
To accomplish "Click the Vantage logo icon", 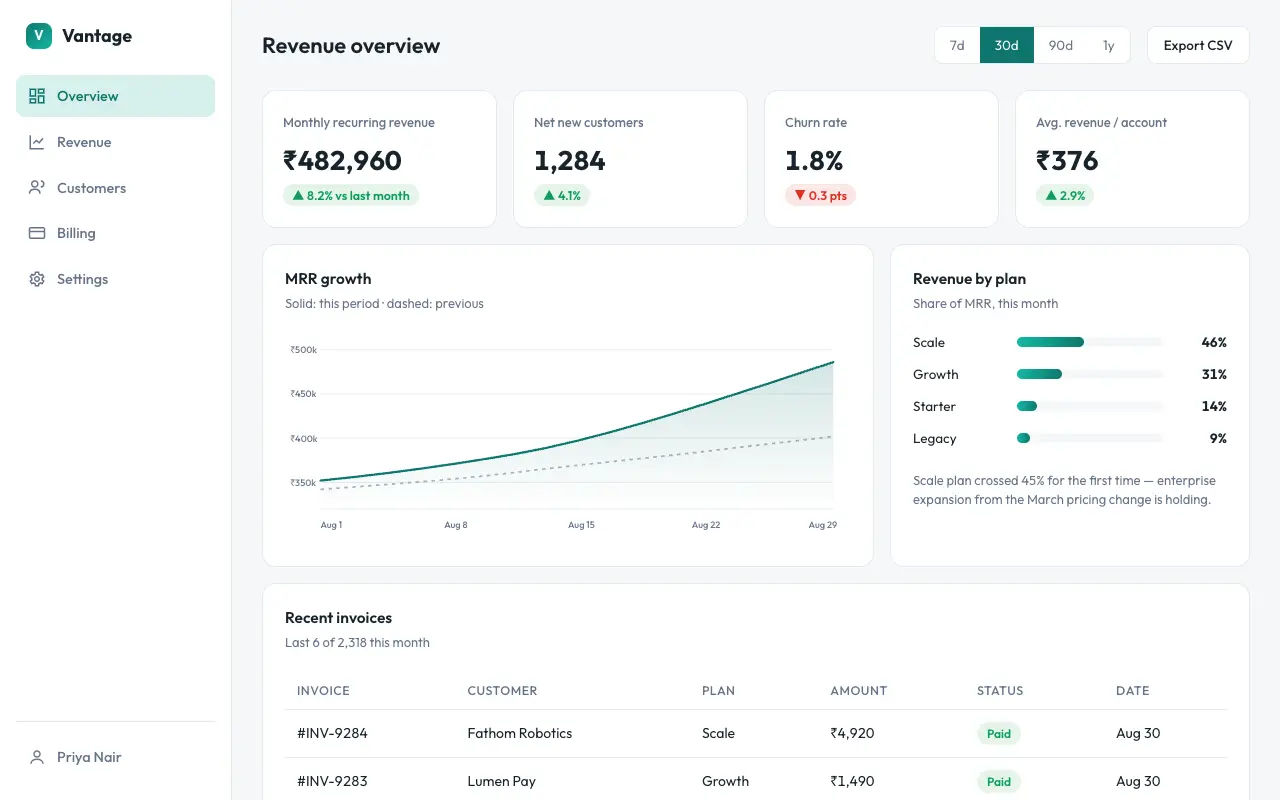I will tap(38, 36).
